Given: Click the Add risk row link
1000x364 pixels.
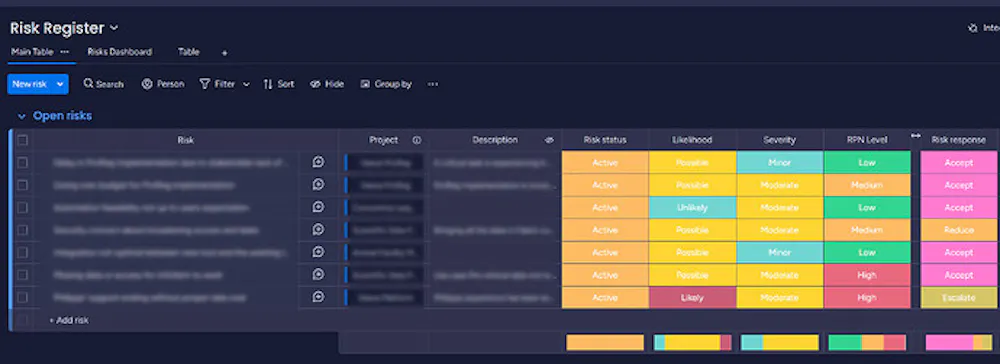Looking at the screenshot, I should pos(69,321).
